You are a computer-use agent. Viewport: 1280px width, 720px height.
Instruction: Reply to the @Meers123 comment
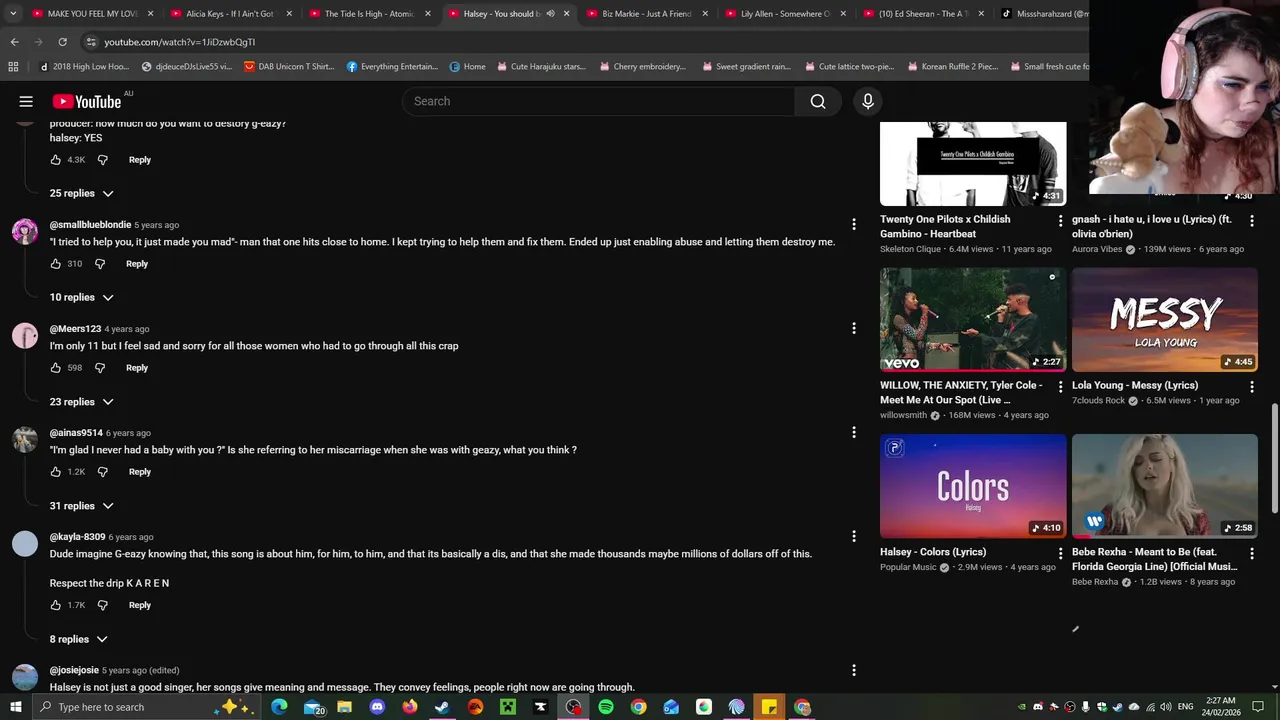point(137,368)
